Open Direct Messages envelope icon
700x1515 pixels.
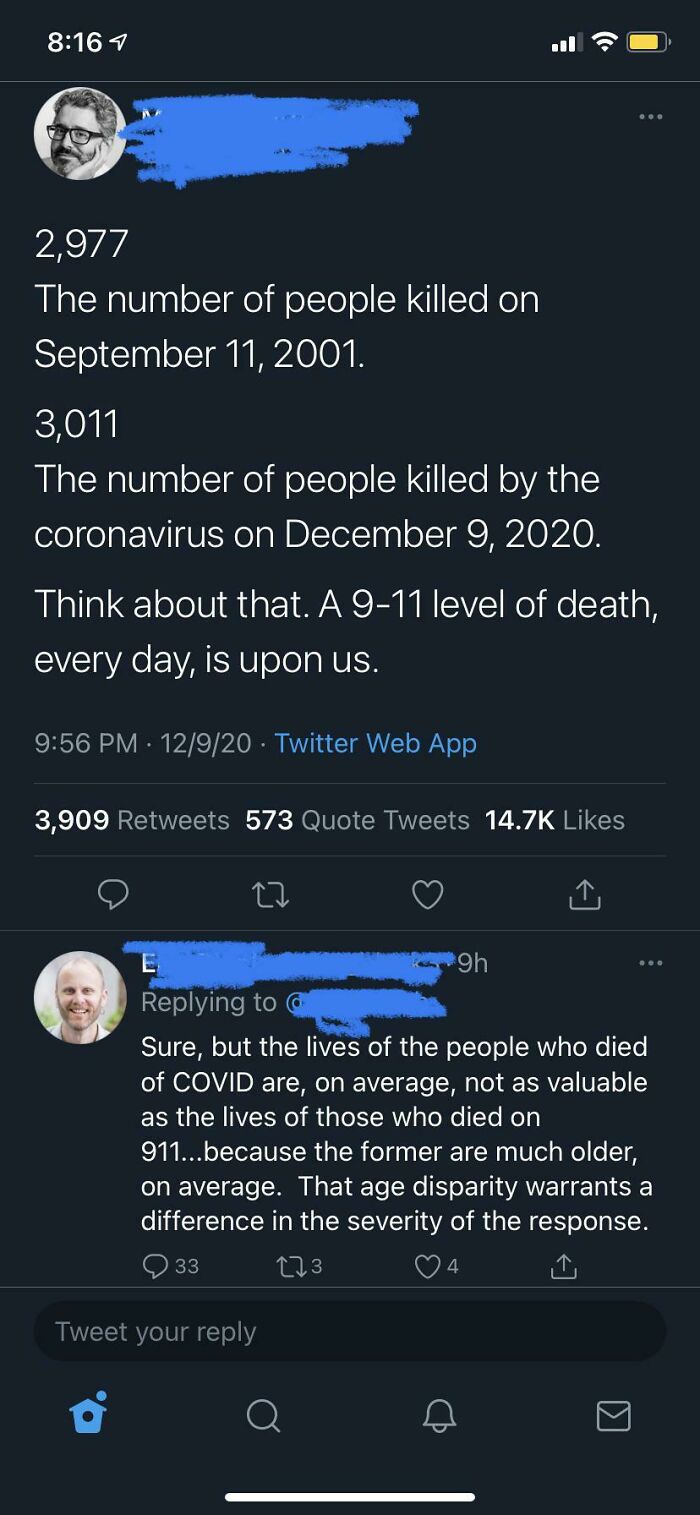tap(614, 1414)
